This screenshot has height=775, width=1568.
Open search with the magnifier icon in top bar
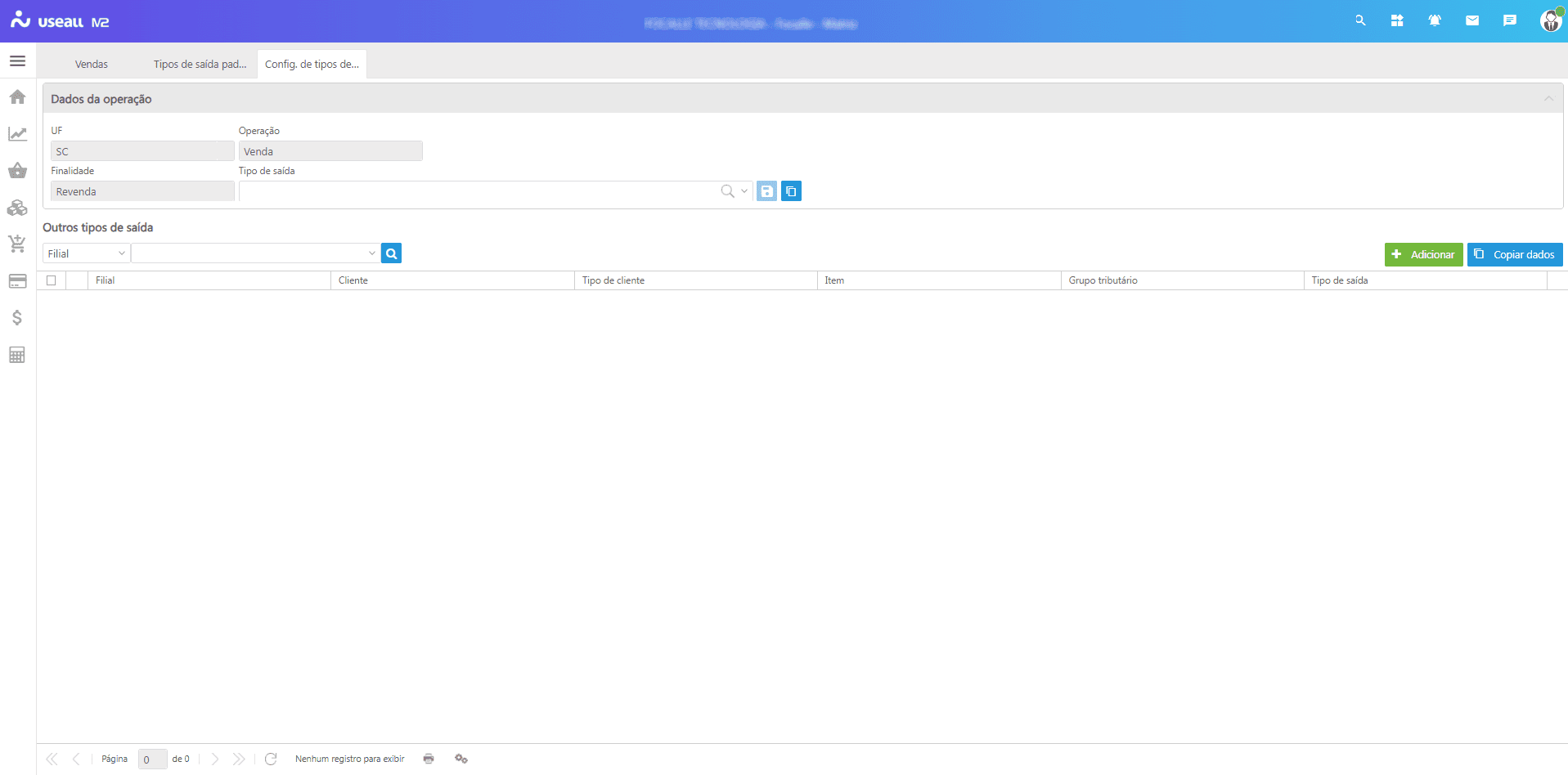[x=1360, y=20]
